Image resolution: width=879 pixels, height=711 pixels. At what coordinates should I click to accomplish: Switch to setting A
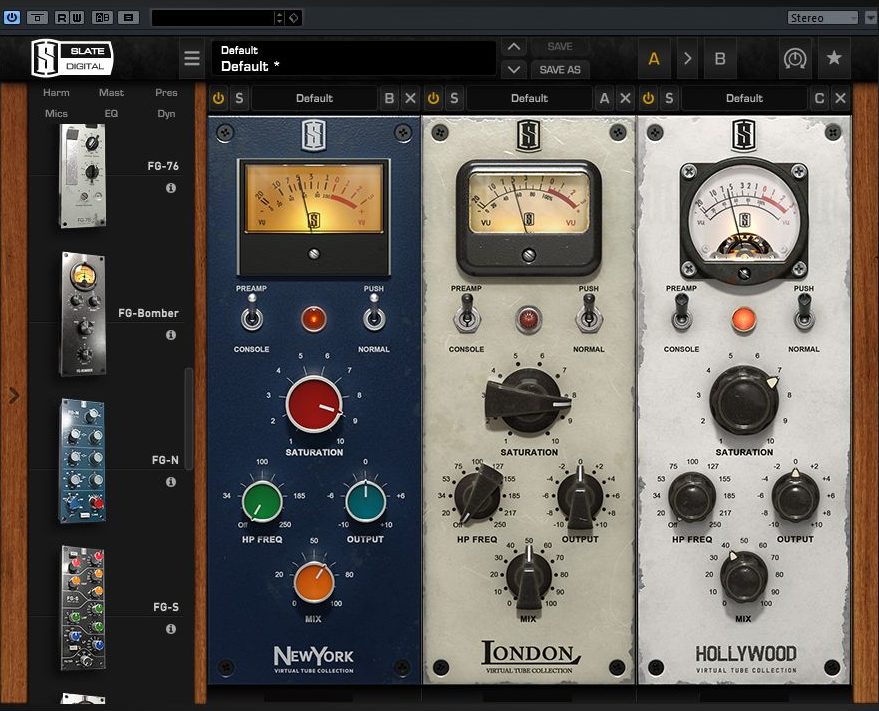coord(654,58)
